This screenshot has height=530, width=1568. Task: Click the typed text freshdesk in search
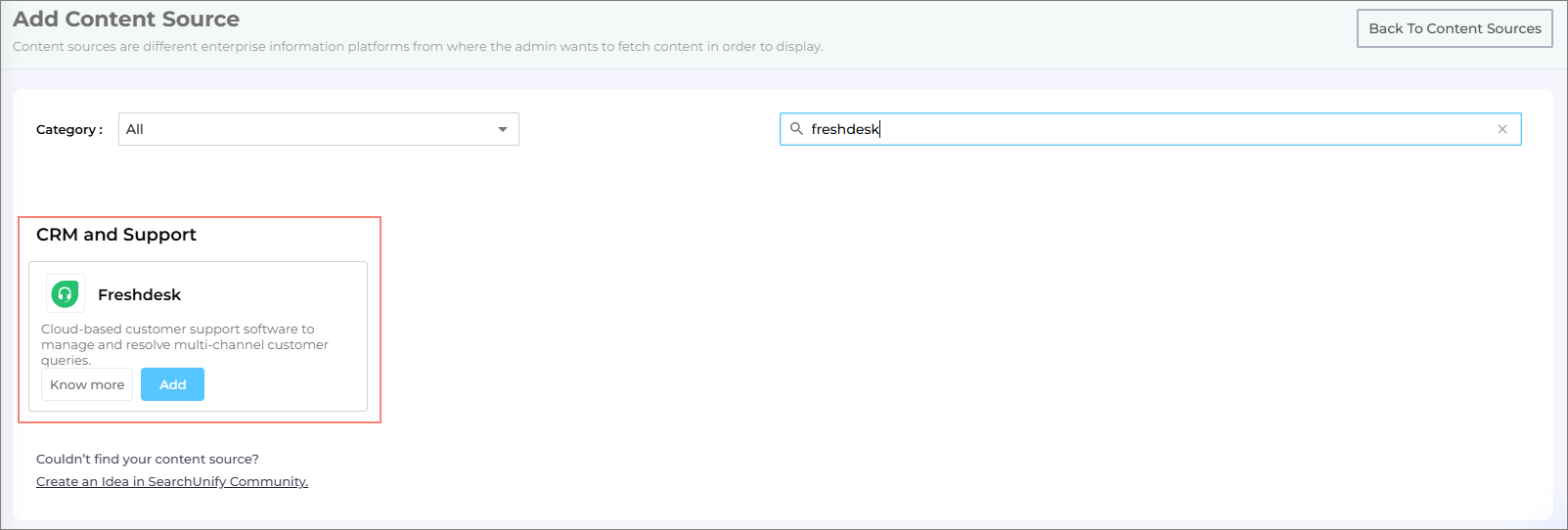[x=844, y=129]
